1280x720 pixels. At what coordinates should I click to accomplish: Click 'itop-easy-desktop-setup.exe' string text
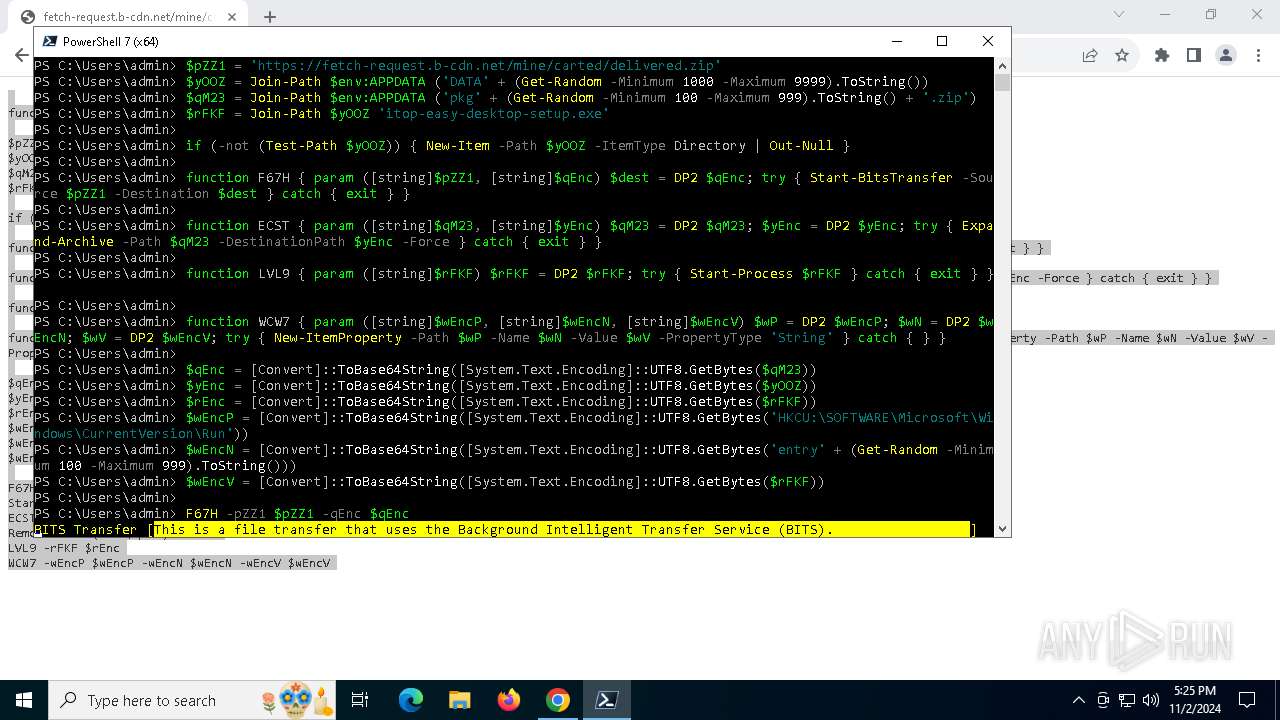[494, 113]
